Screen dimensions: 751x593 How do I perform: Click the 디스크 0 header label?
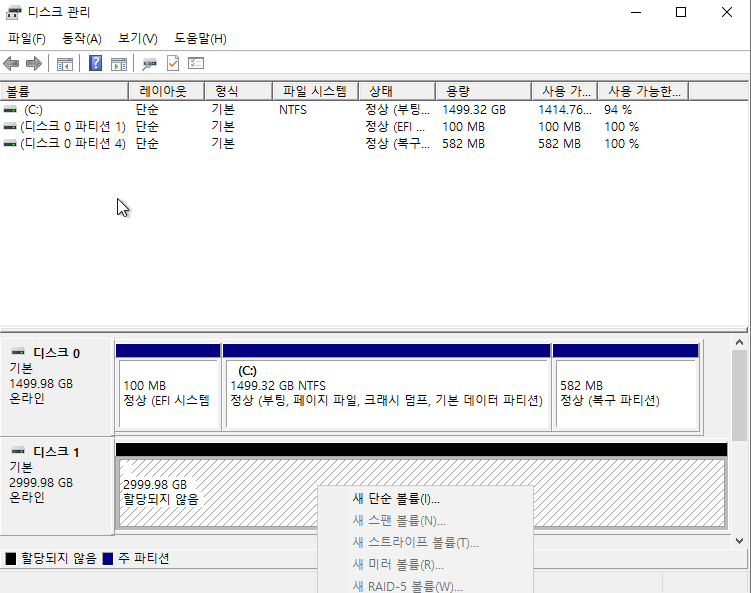(x=57, y=353)
